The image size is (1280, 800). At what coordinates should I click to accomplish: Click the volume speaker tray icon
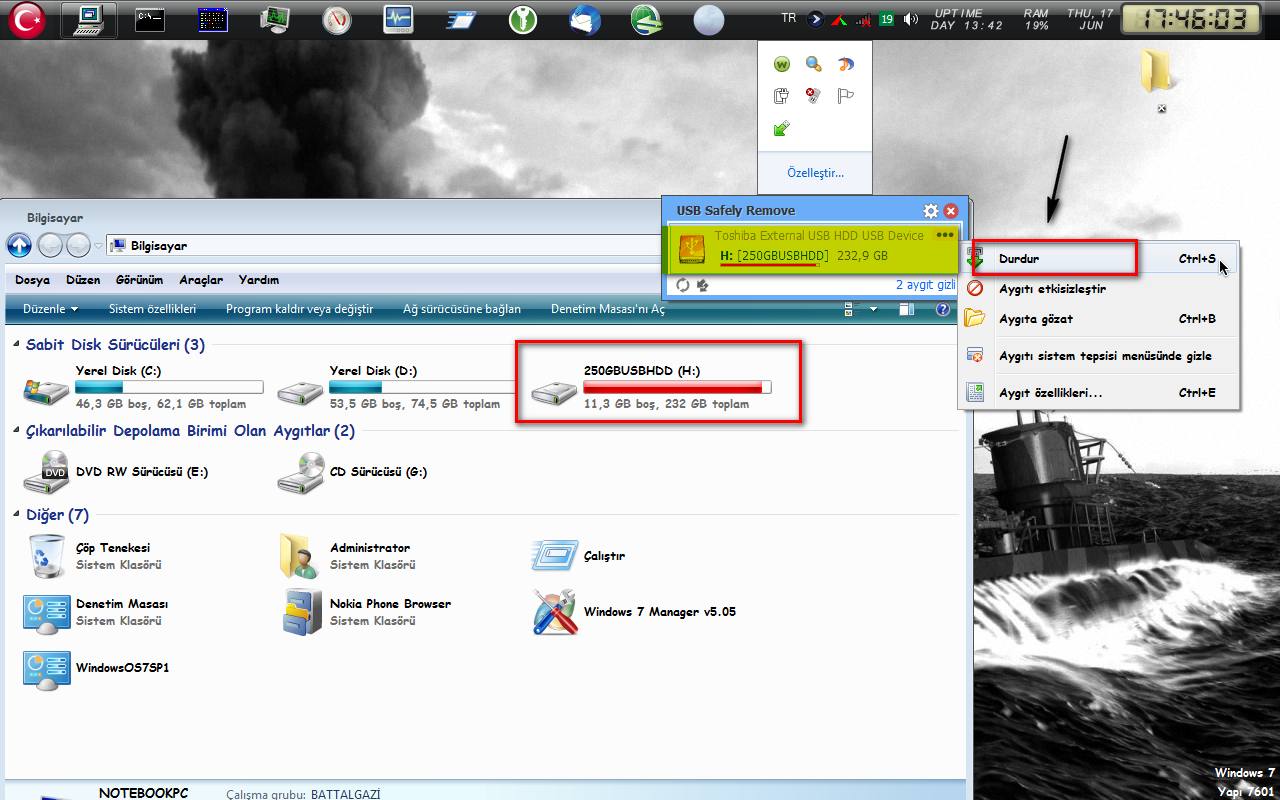[x=910, y=19]
